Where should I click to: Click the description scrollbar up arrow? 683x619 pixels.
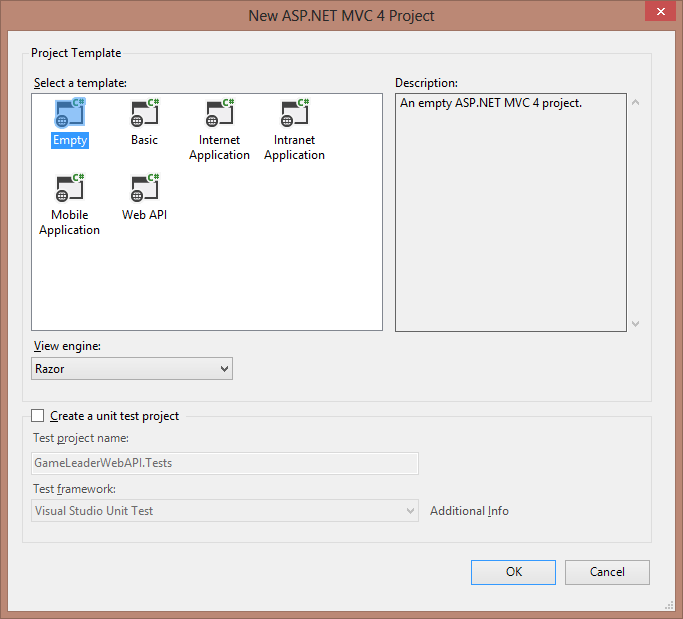(x=636, y=102)
